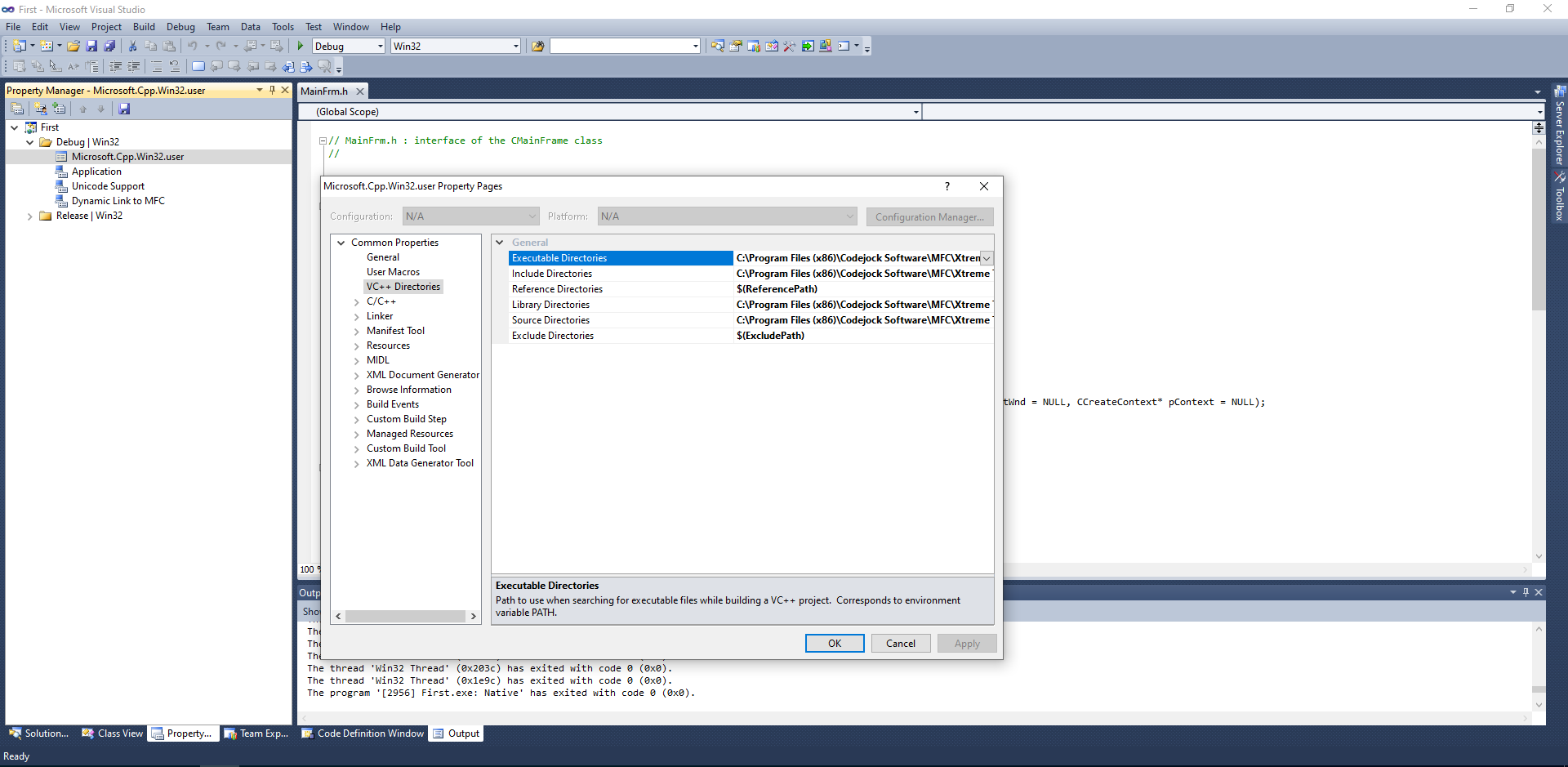
Task: Click the Paste clipboard icon
Action: click(x=169, y=47)
